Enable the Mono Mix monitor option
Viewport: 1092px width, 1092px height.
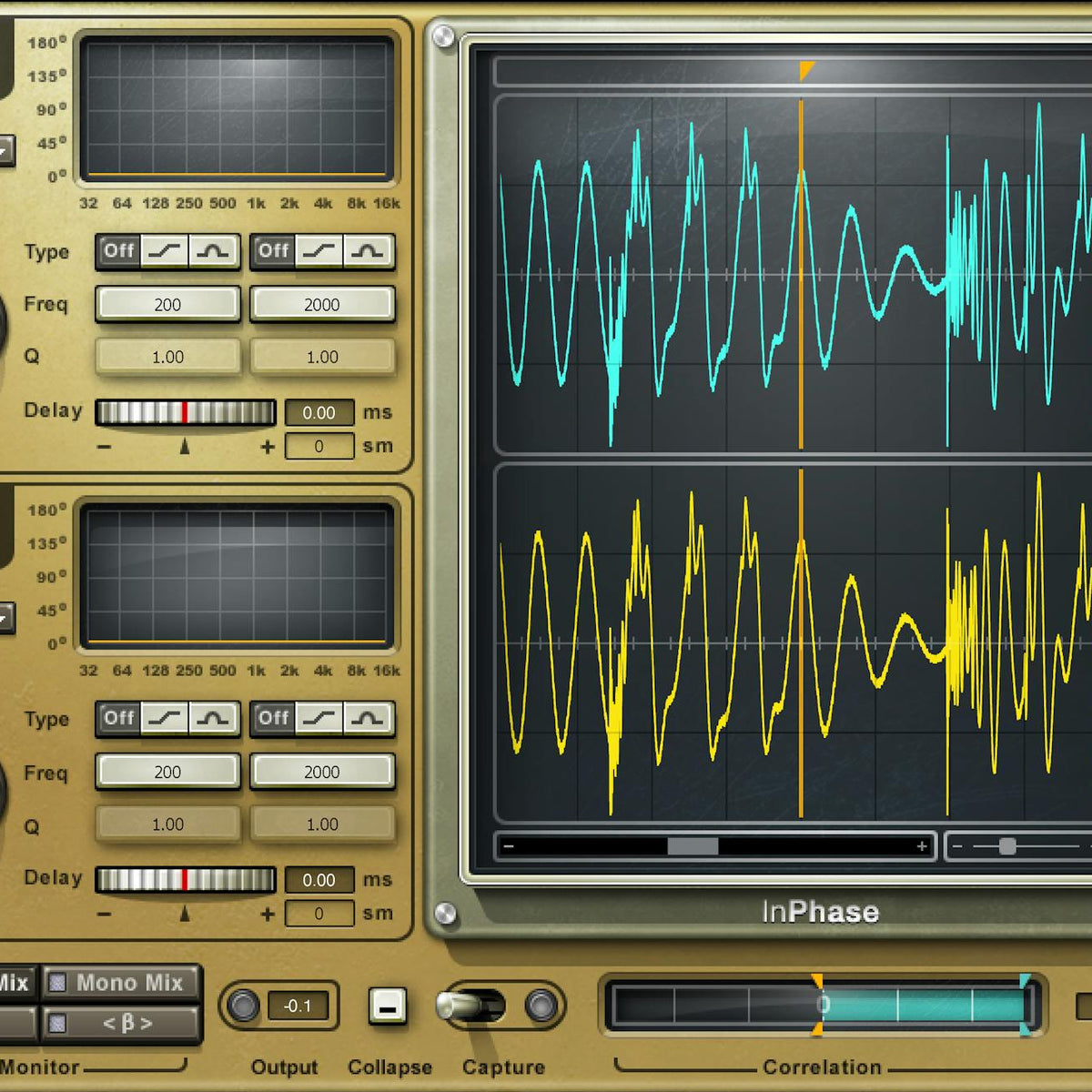coord(120,983)
